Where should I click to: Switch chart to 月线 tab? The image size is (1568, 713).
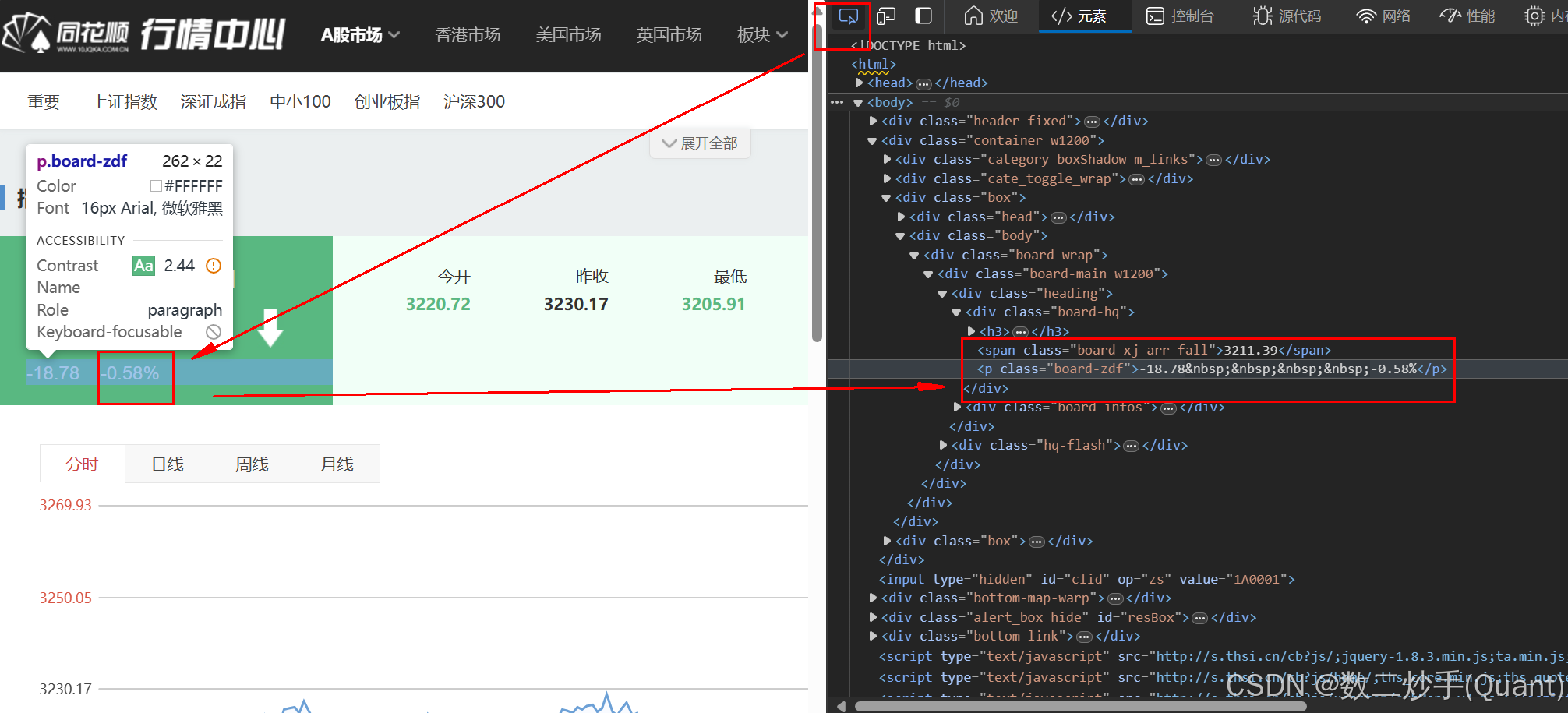point(337,464)
